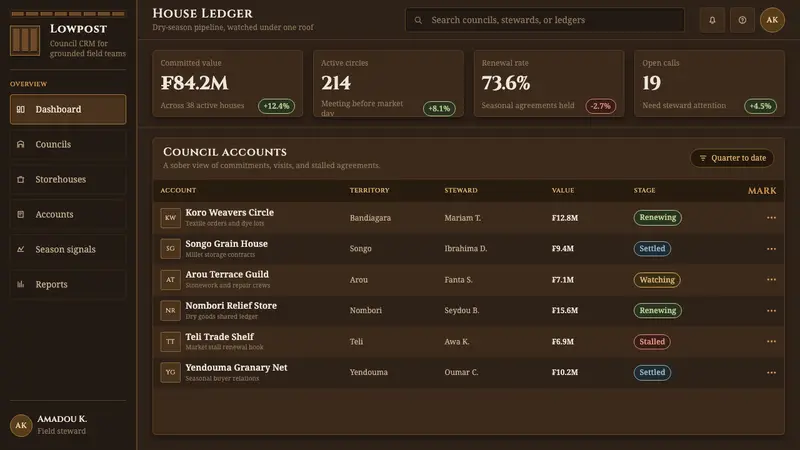Click the STEWARD column header

pyautogui.click(x=461, y=190)
